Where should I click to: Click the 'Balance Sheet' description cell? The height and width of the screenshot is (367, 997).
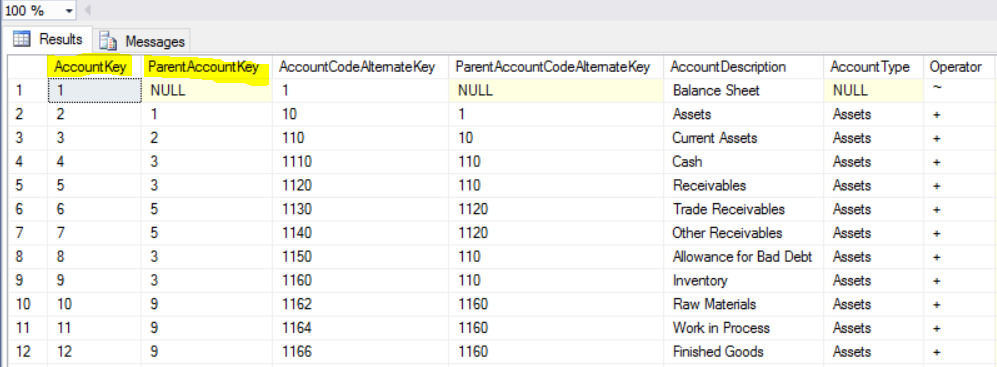click(744, 90)
